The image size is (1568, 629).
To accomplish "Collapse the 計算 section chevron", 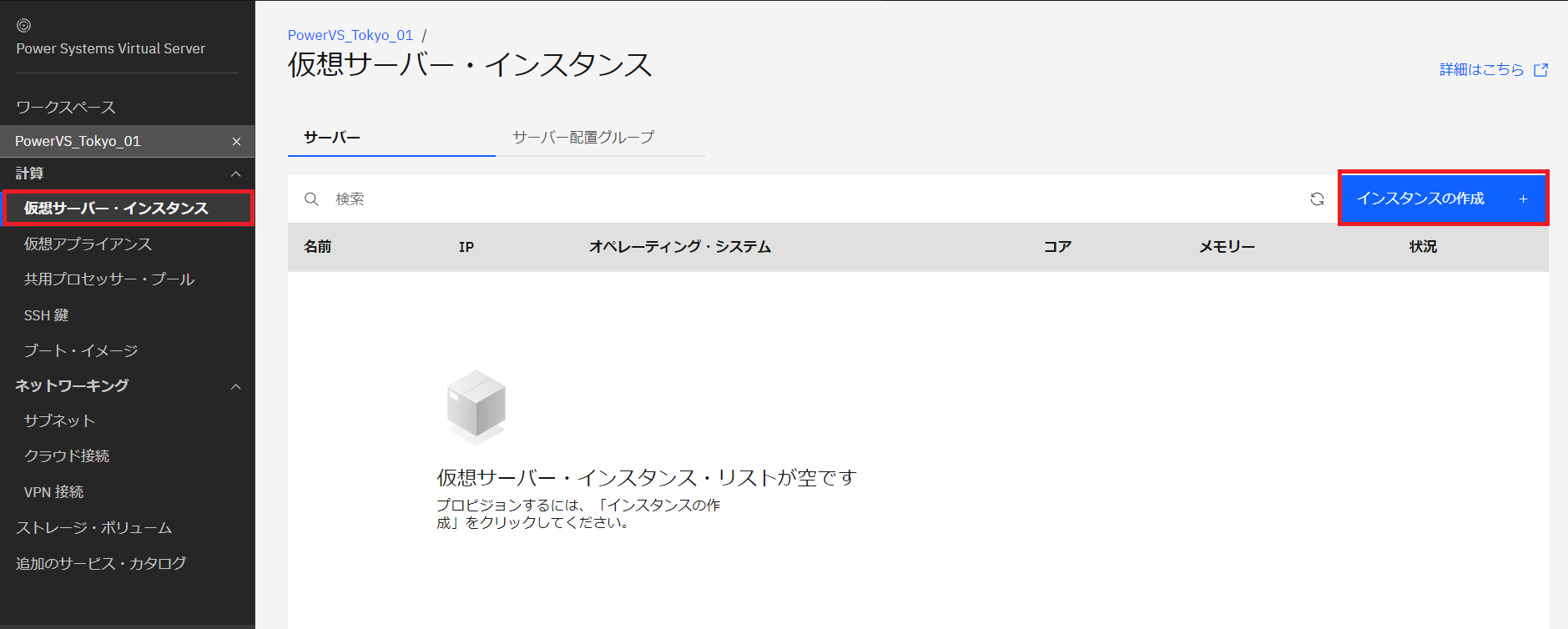I will point(236,174).
